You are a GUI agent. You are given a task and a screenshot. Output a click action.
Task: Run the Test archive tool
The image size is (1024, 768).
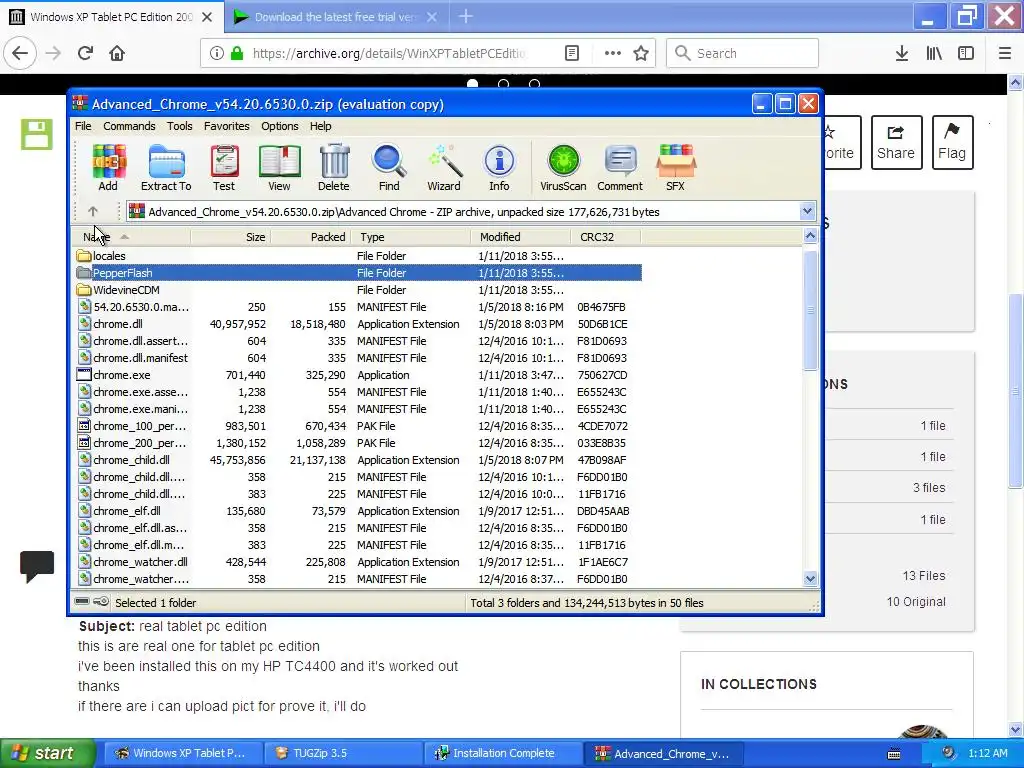(x=224, y=168)
